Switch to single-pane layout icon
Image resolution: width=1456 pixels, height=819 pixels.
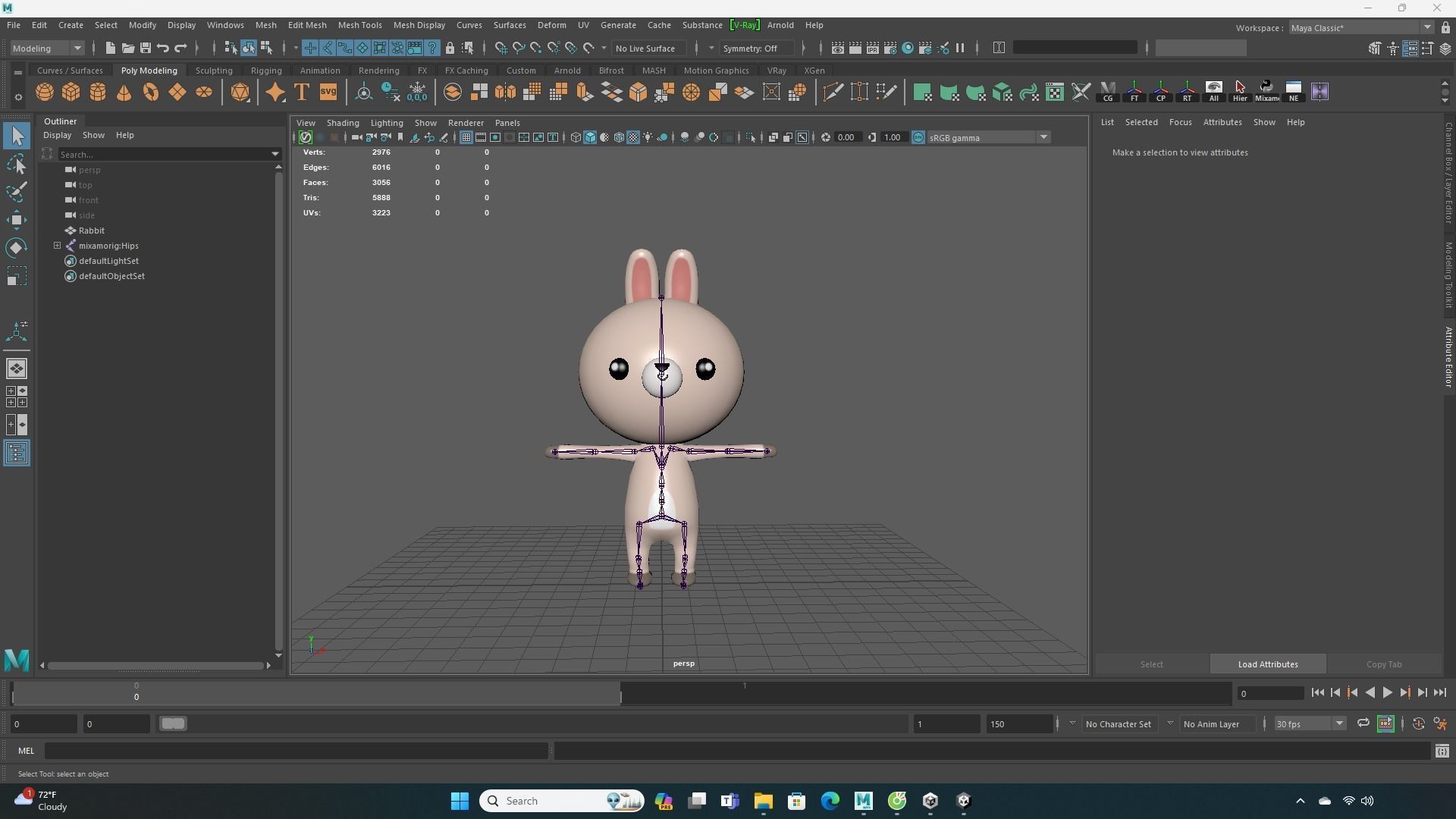(x=17, y=369)
